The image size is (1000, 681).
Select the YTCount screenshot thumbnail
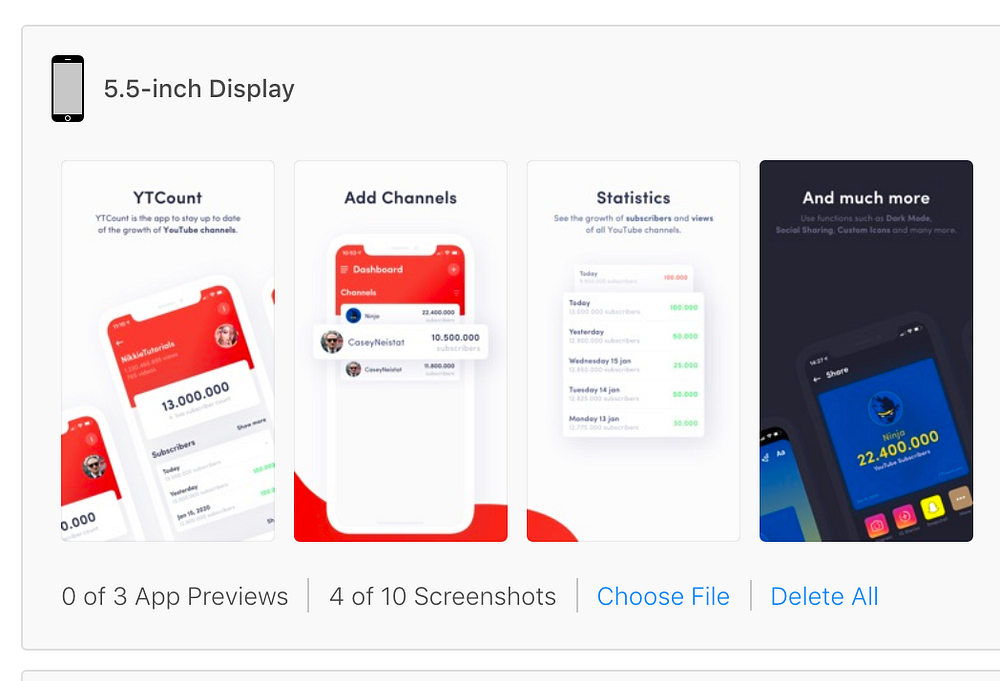click(x=168, y=351)
